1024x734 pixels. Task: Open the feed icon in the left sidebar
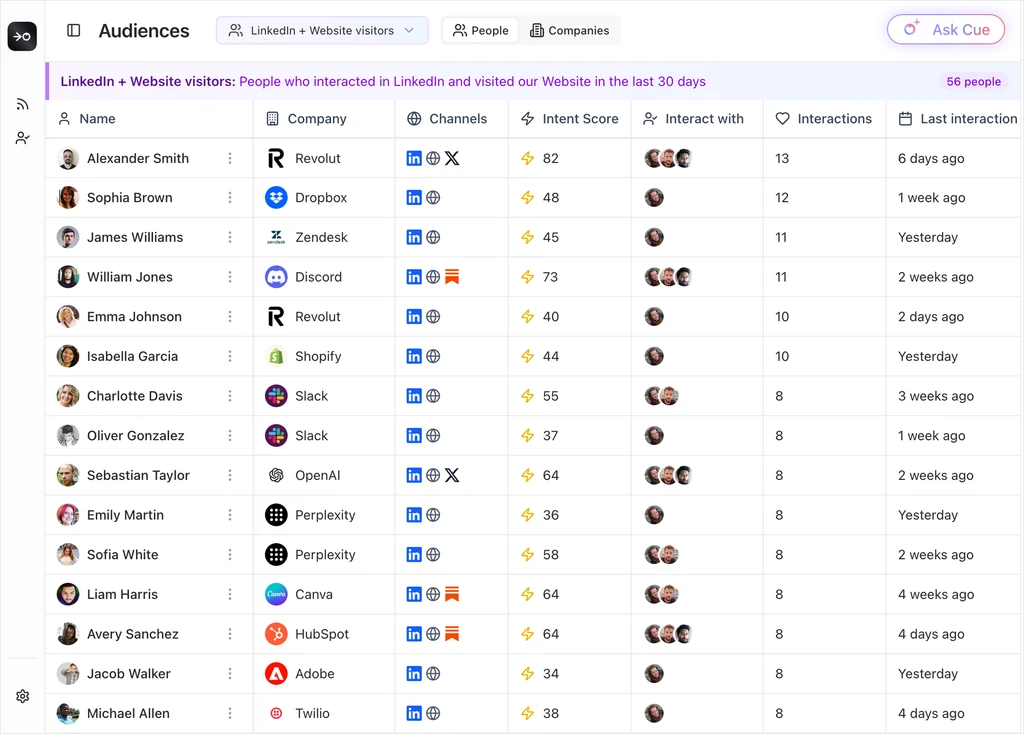[x=22, y=103]
